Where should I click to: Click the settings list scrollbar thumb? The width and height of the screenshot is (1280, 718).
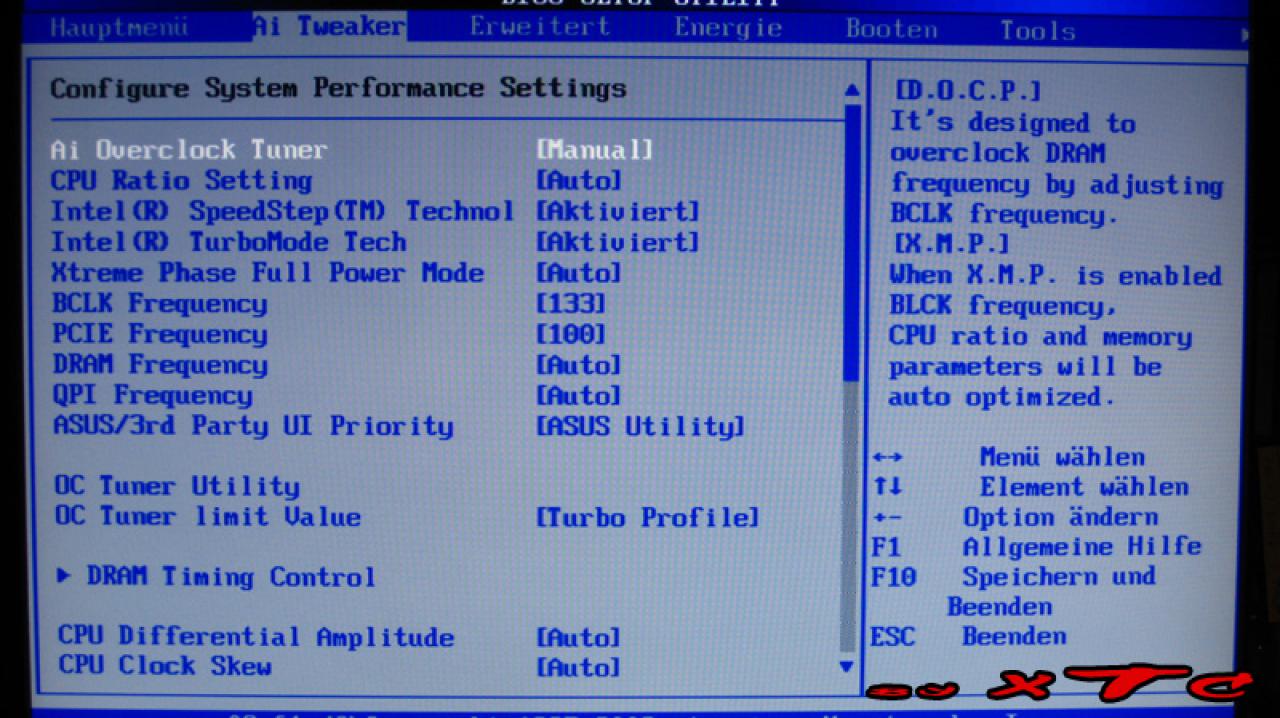[851, 242]
